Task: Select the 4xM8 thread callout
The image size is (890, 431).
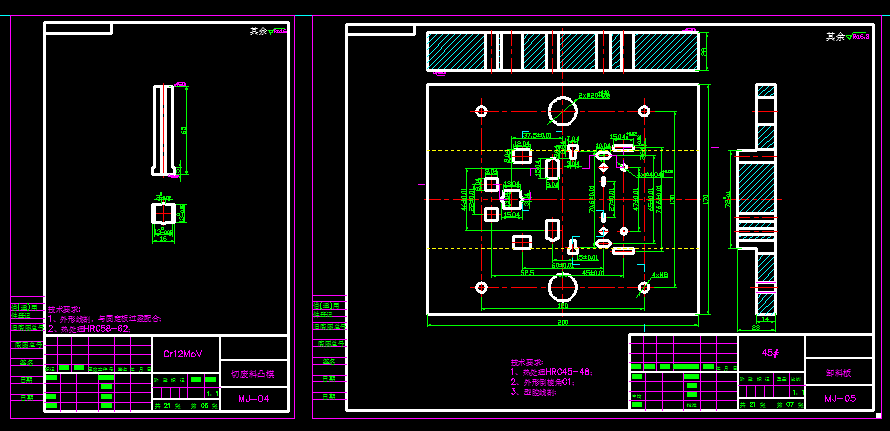Action: (x=660, y=275)
